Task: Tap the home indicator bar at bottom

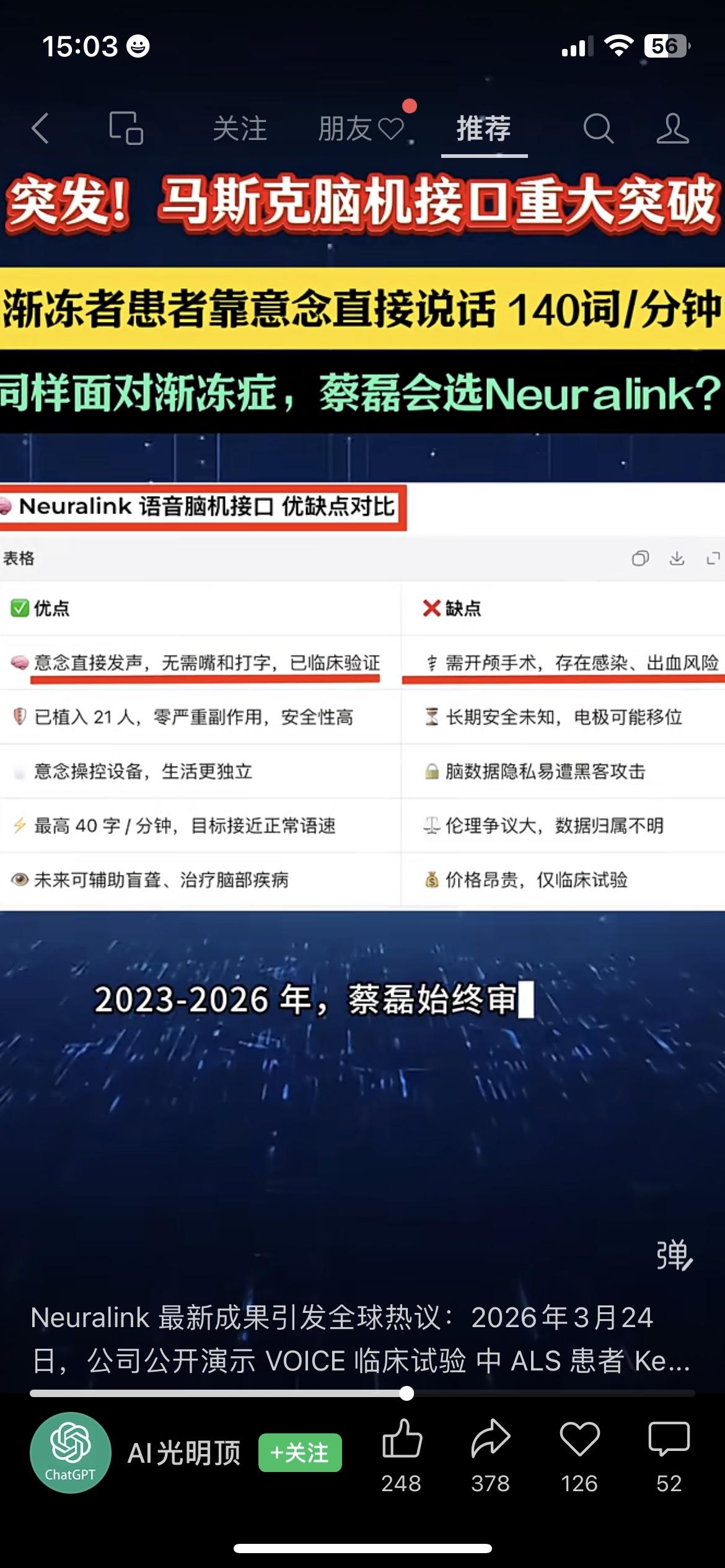Action: point(362,1548)
